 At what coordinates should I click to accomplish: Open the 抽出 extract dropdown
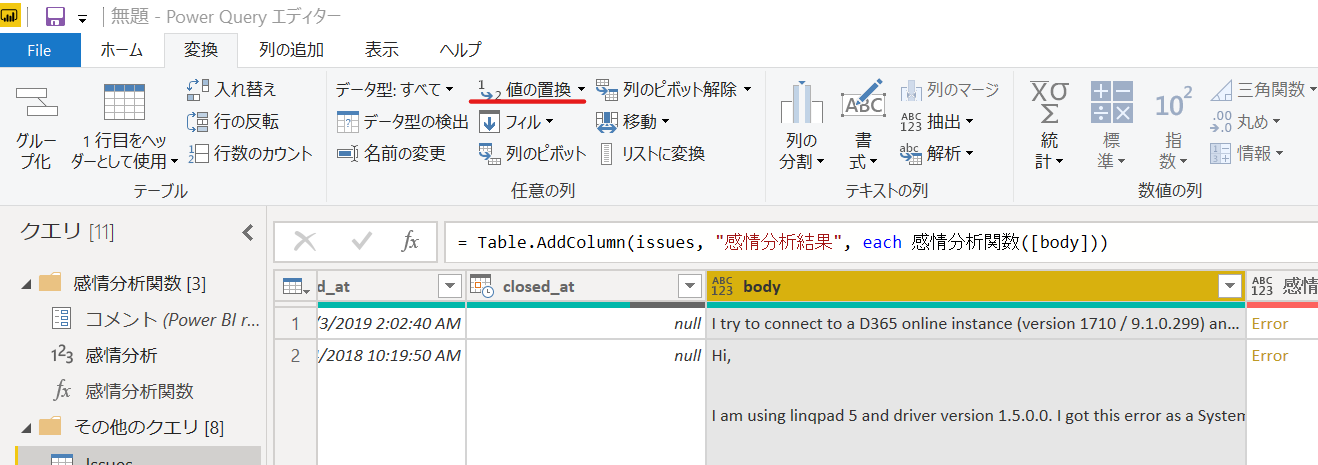point(937,122)
